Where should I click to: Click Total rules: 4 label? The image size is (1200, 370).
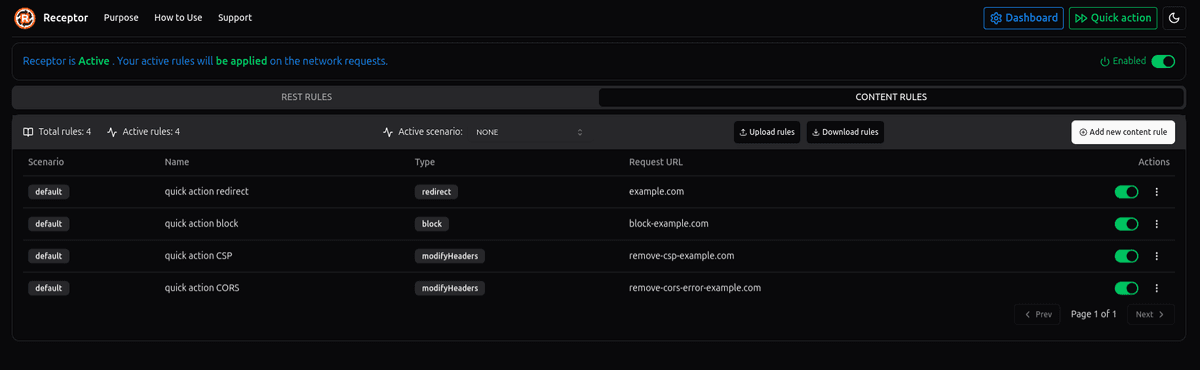(x=57, y=132)
